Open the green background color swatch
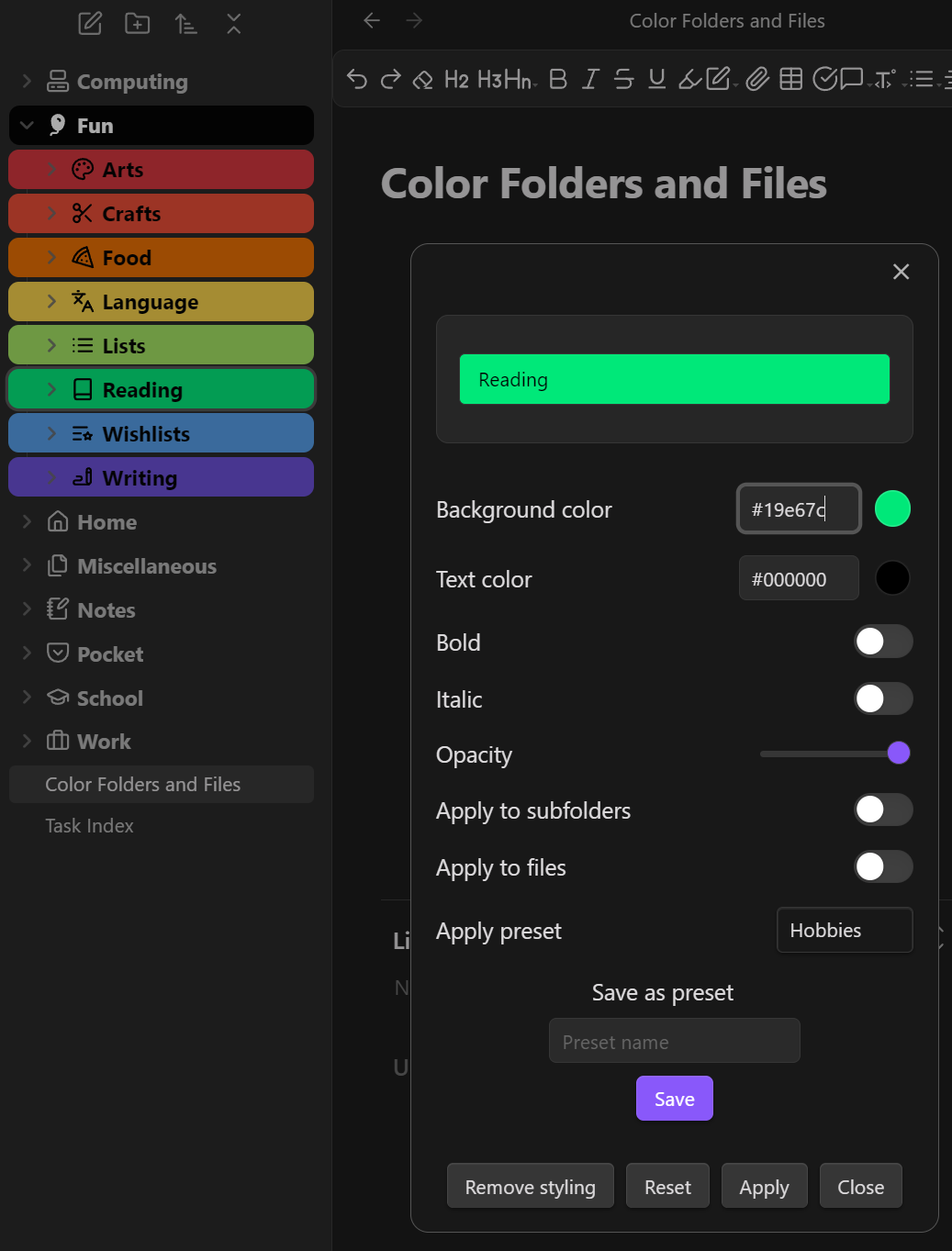 pyautogui.click(x=892, y=508)
